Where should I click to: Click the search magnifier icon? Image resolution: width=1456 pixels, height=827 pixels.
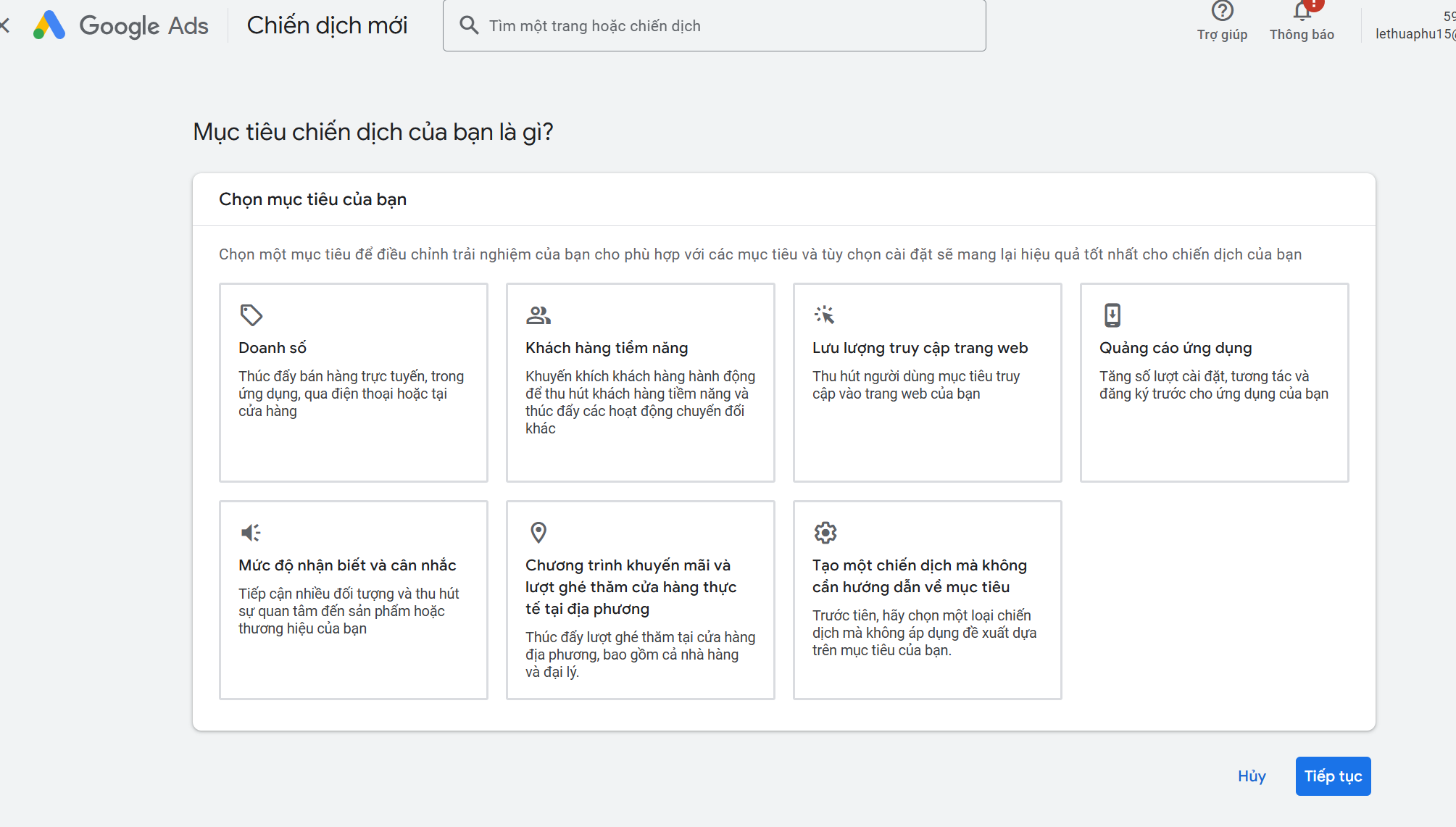pos(469,25)
